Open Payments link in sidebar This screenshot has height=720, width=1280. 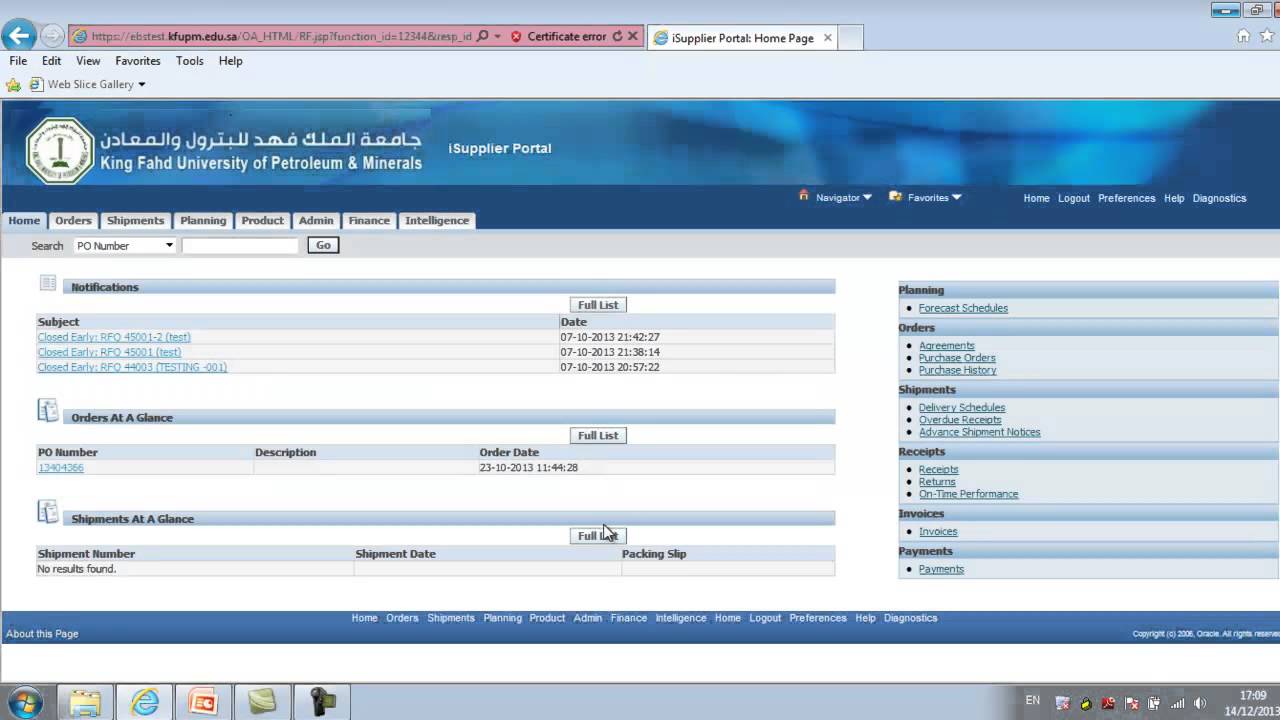click(x=941, y=569)
